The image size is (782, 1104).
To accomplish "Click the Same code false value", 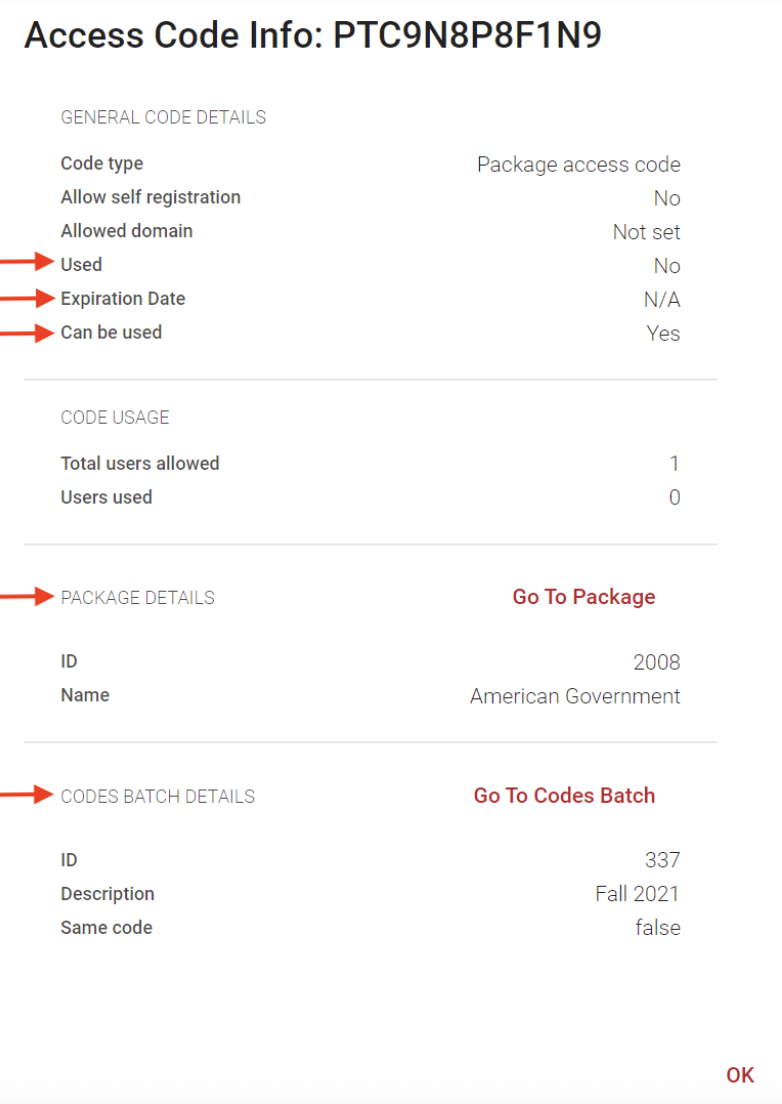I will point(657,928).
